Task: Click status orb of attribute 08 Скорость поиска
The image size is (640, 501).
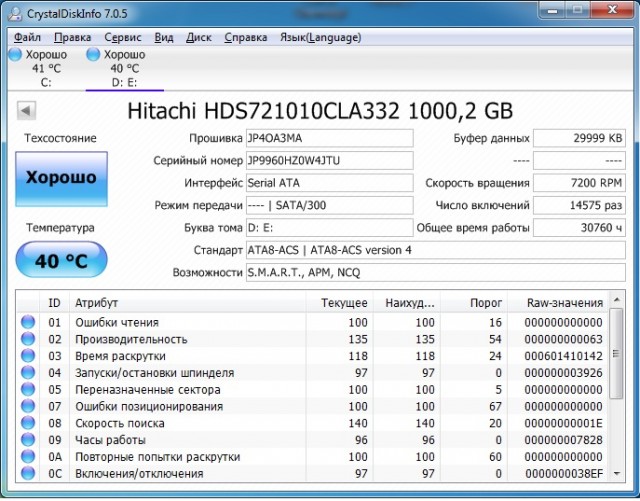Action: click(28, 423)
